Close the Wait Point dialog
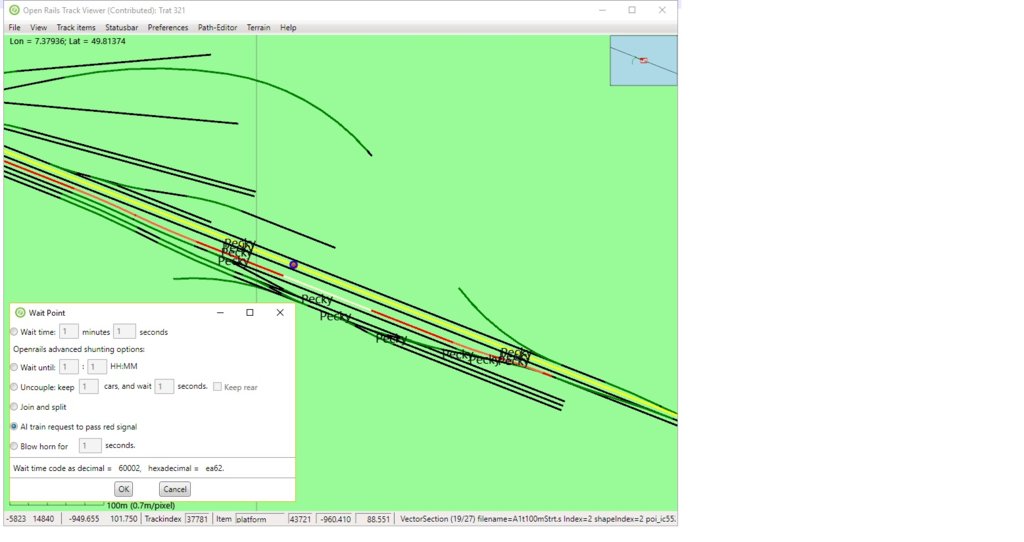1024x542 pixels. pyautogui.click(x=280, y=313)
